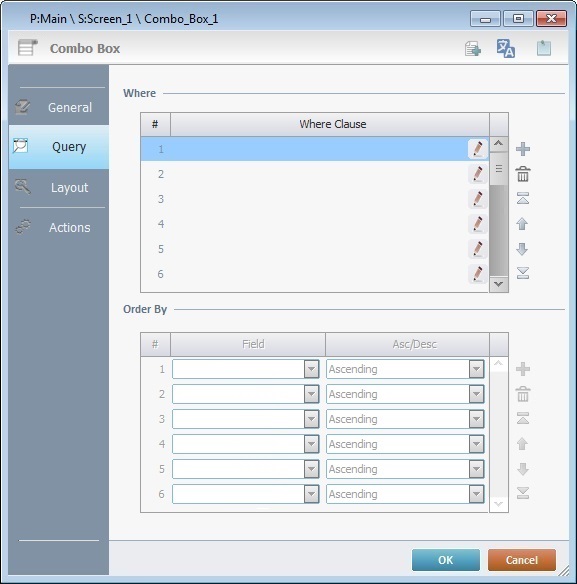The width and height of the screenshot is (577, 584).
Task: Expand the Field dropdown in Order By row 5
Action: 311,469
